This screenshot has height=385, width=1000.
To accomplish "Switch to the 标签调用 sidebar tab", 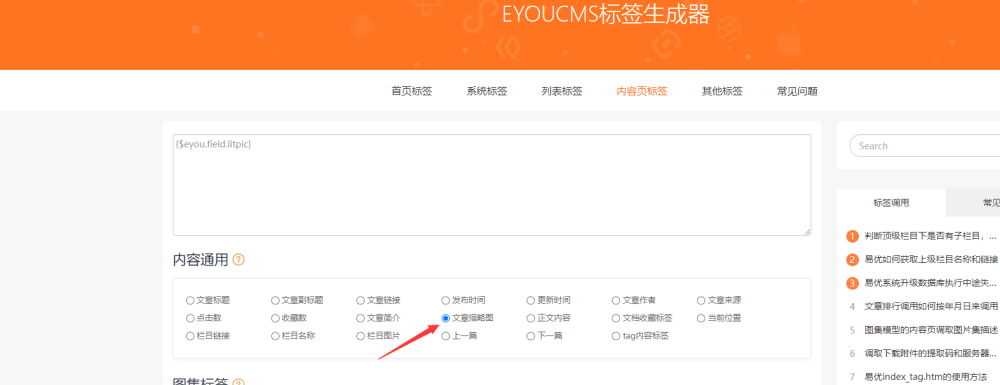I will (x=891, y=203).
